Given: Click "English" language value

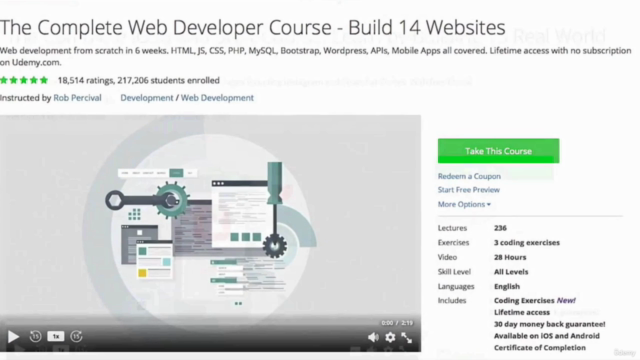Looking at the screenshot, I should [507, 287].
